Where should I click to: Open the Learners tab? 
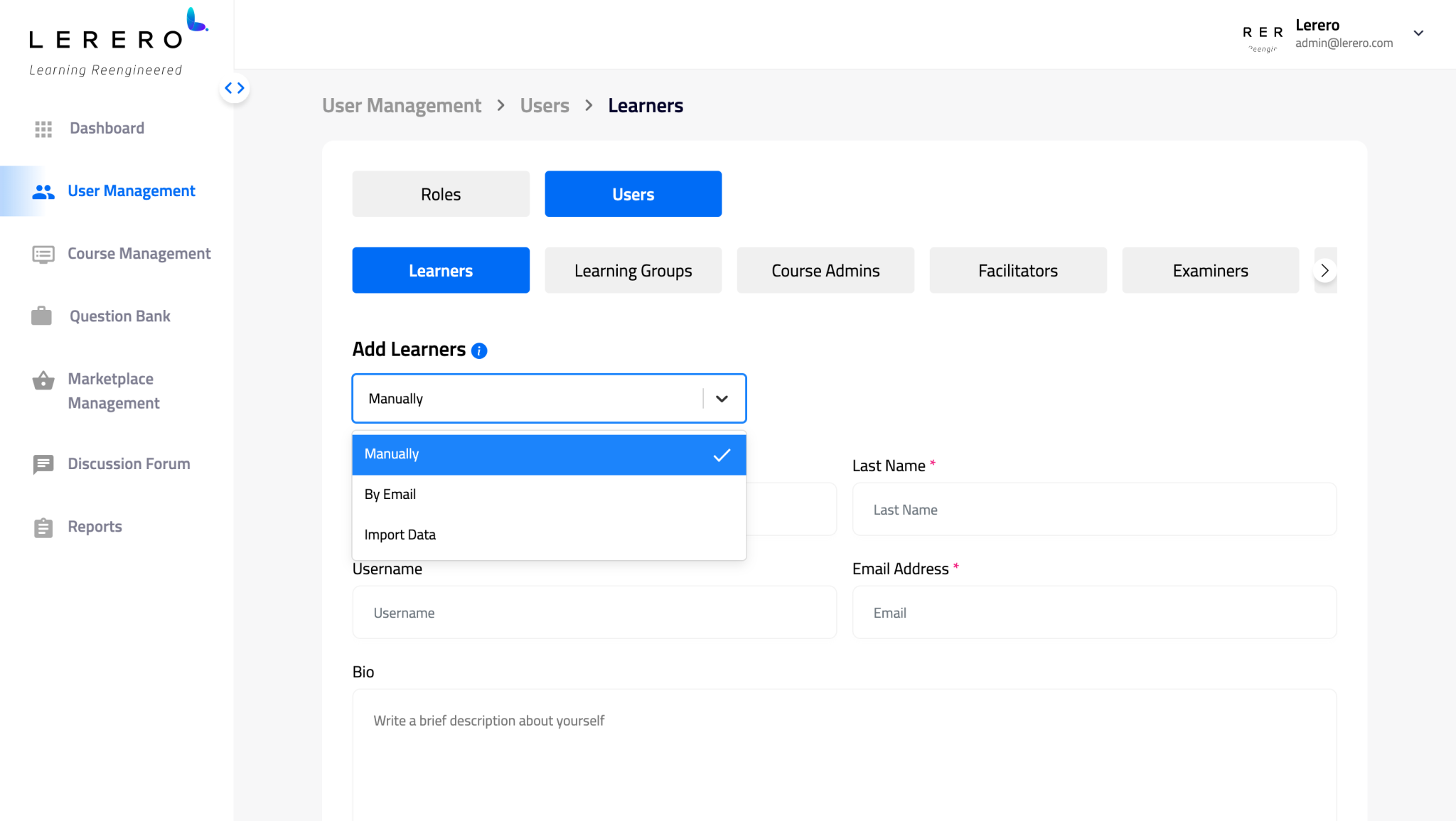[x=441, y=270]
